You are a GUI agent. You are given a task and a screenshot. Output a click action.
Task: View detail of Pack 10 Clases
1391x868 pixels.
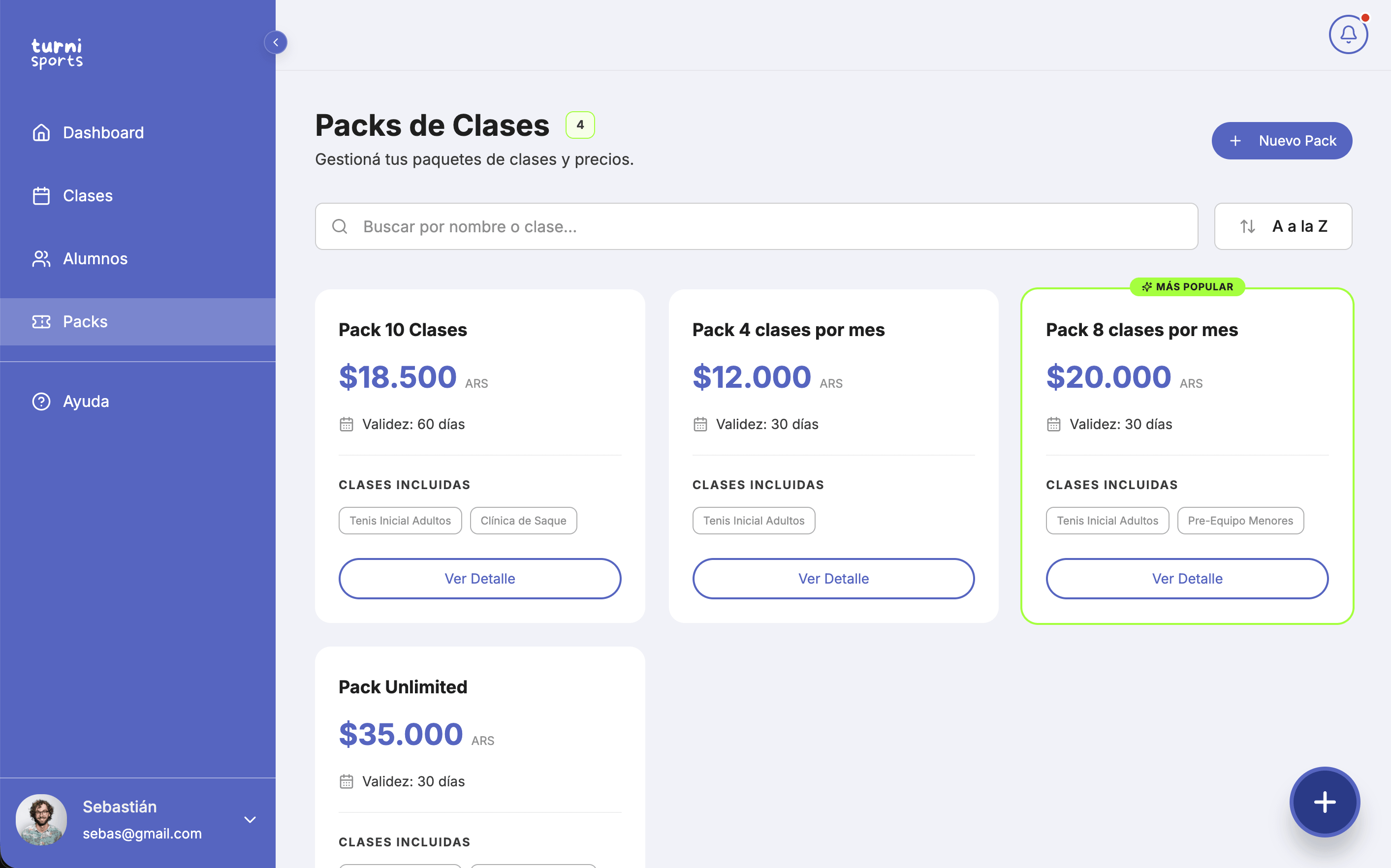point(480,579)
